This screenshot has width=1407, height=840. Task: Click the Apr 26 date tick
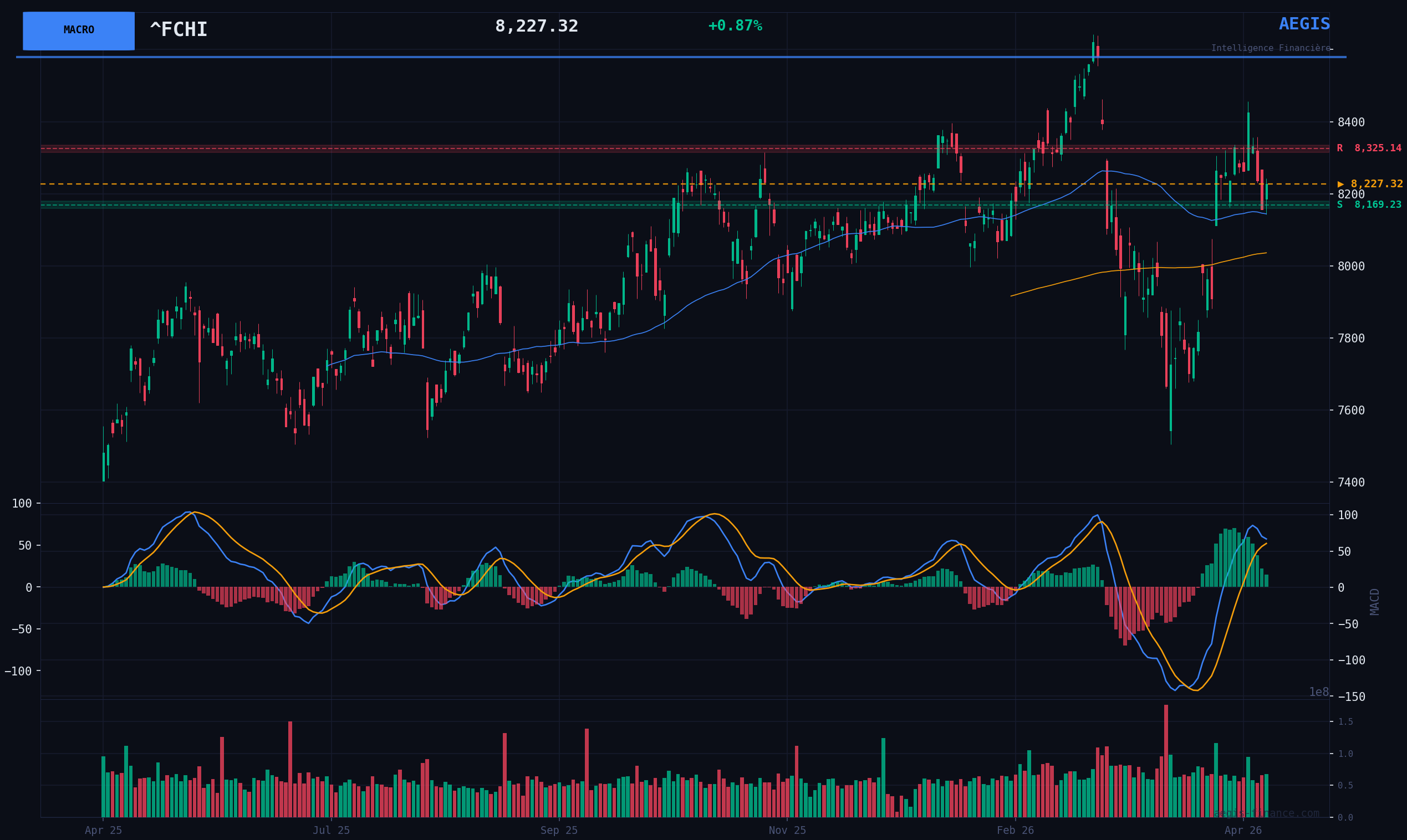pos(1243,831)
